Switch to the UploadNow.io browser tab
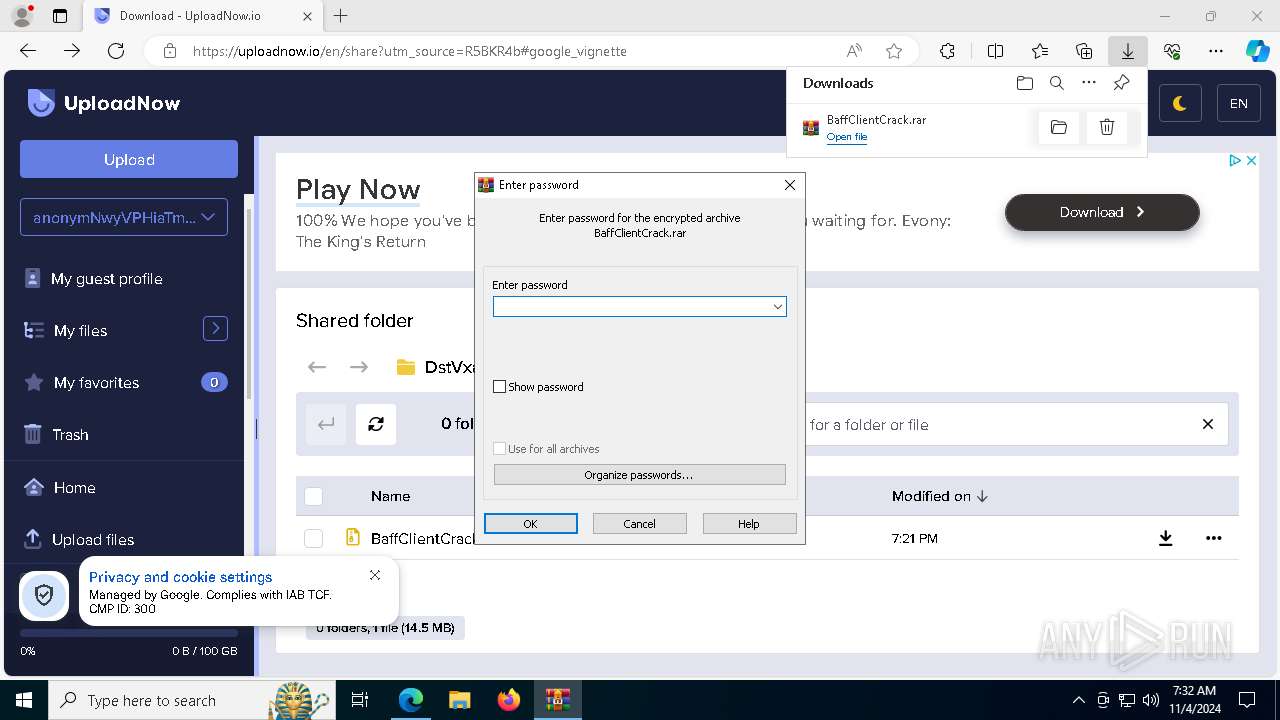1280x720 pixels. (x=202, y=16)
